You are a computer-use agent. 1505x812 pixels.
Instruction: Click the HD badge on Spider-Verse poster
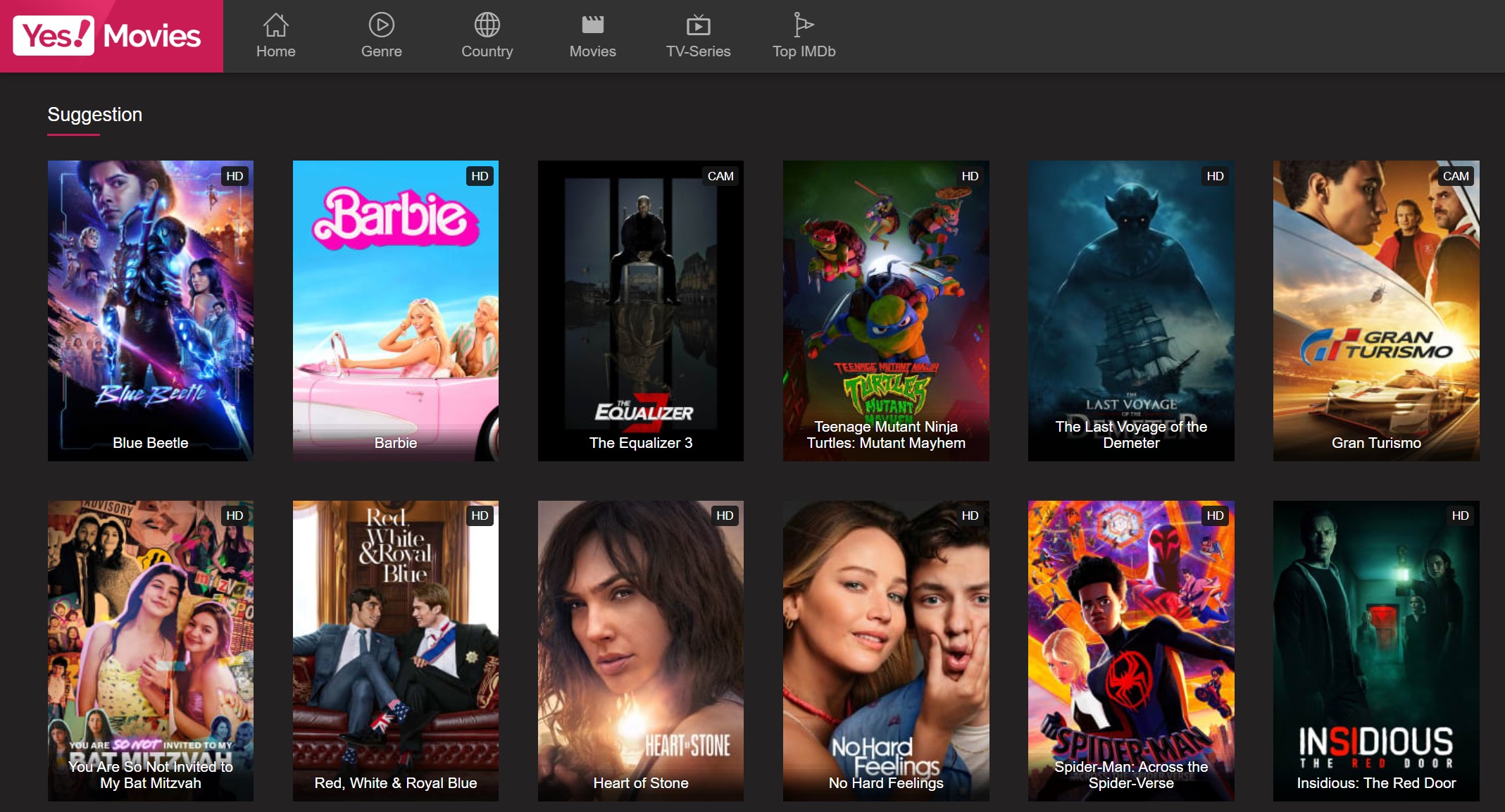pyautogui.click(x=1215, y=516)
